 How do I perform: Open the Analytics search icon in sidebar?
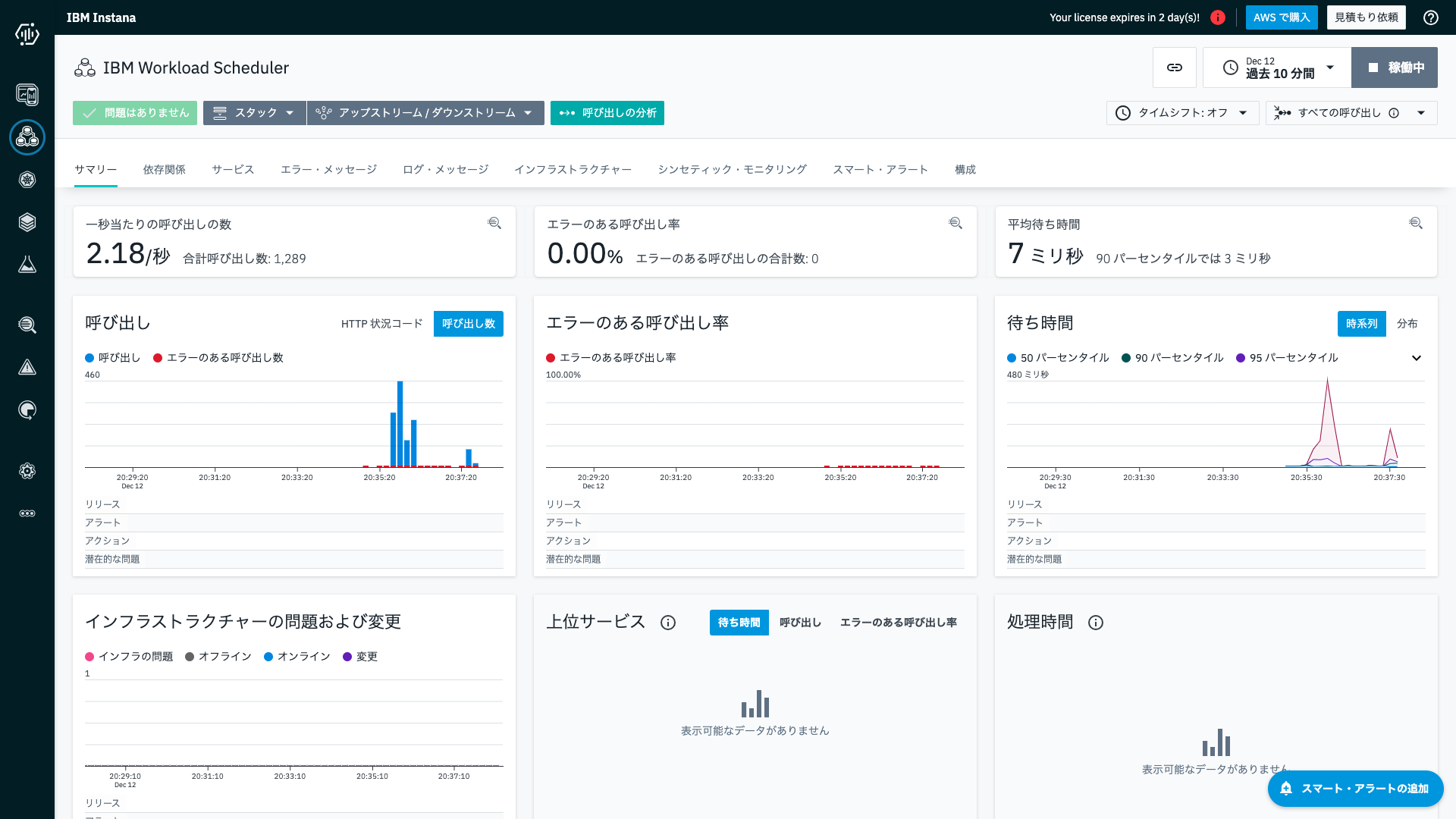pos(27,325)
